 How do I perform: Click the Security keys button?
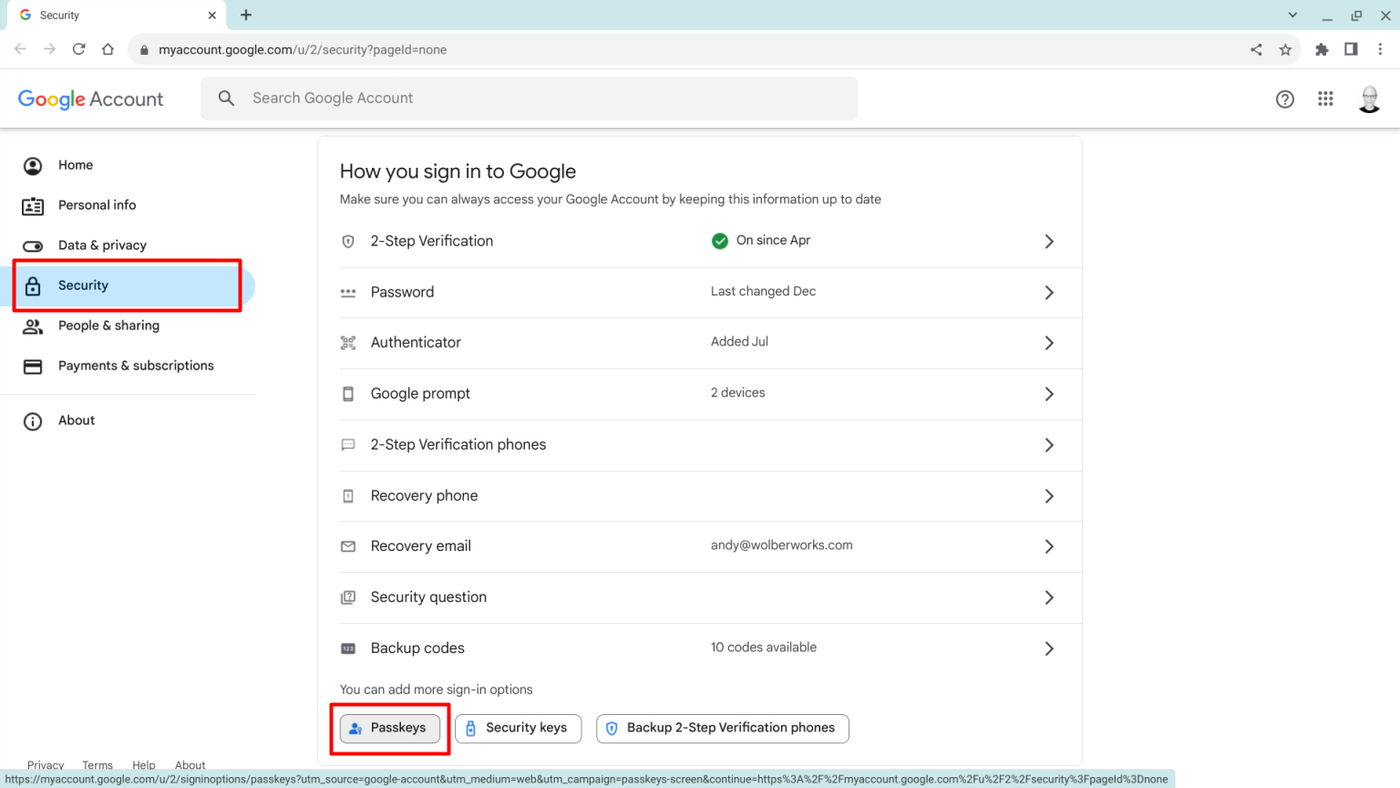coord(518,728)
